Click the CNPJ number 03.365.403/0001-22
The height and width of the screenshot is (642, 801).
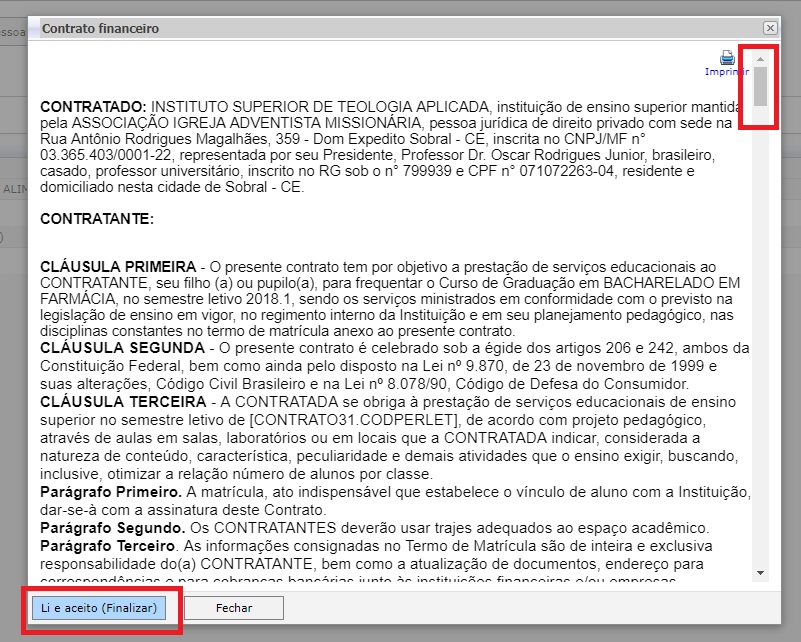[x=105, y=156]
